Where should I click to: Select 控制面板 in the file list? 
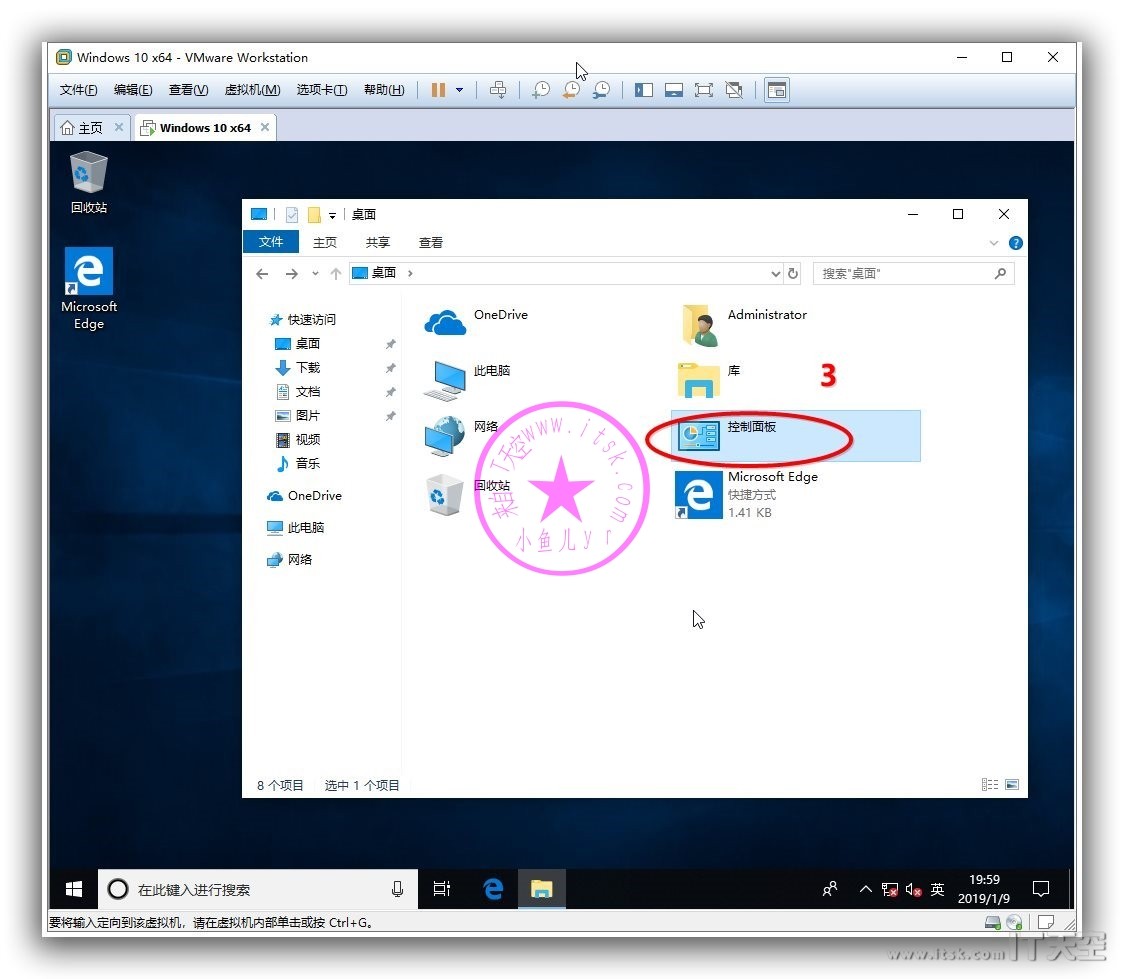(796, 436)
